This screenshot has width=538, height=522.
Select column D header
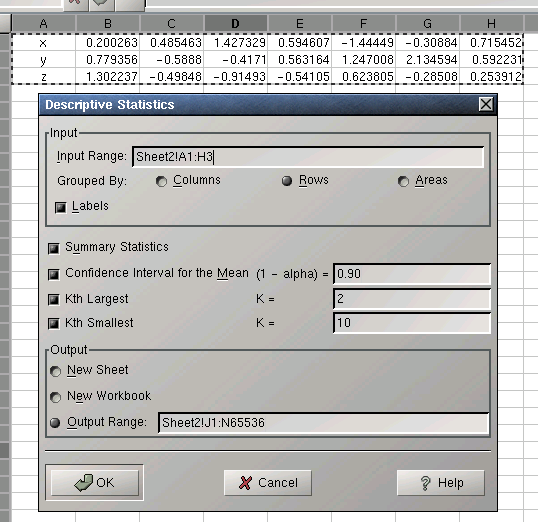235,24
